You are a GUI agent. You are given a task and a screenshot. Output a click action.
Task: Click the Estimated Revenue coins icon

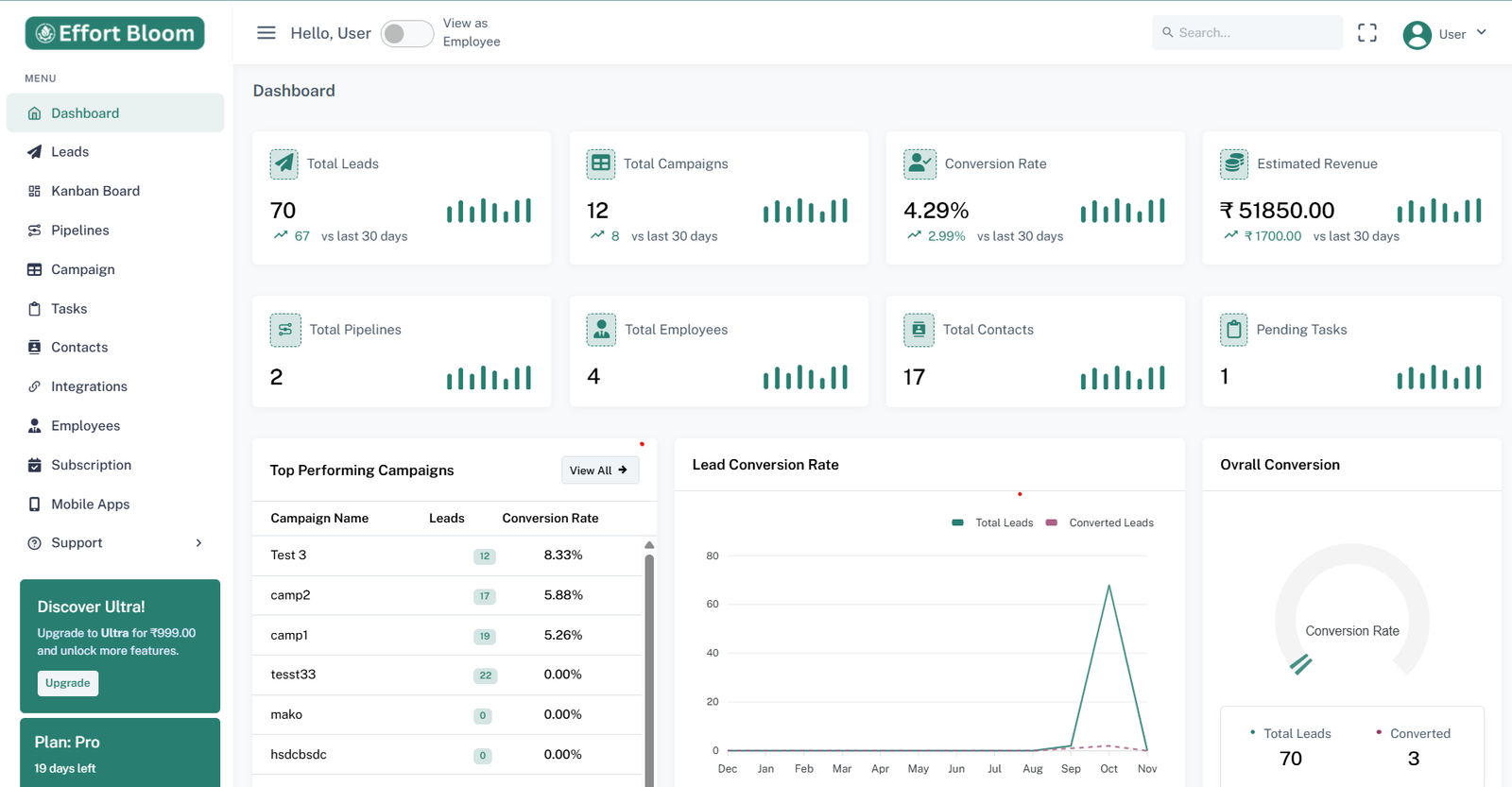tap(1234, 163)
